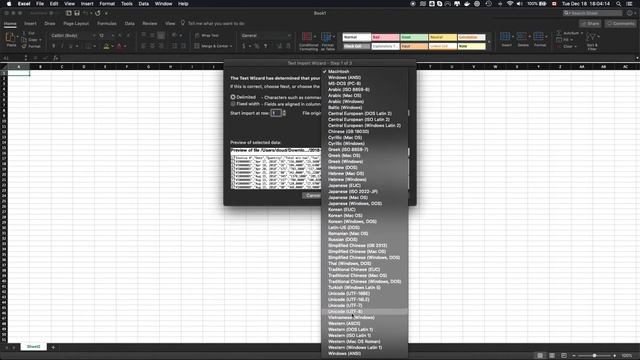
Task: Click the font color icon
Action: tap(120, 46)
